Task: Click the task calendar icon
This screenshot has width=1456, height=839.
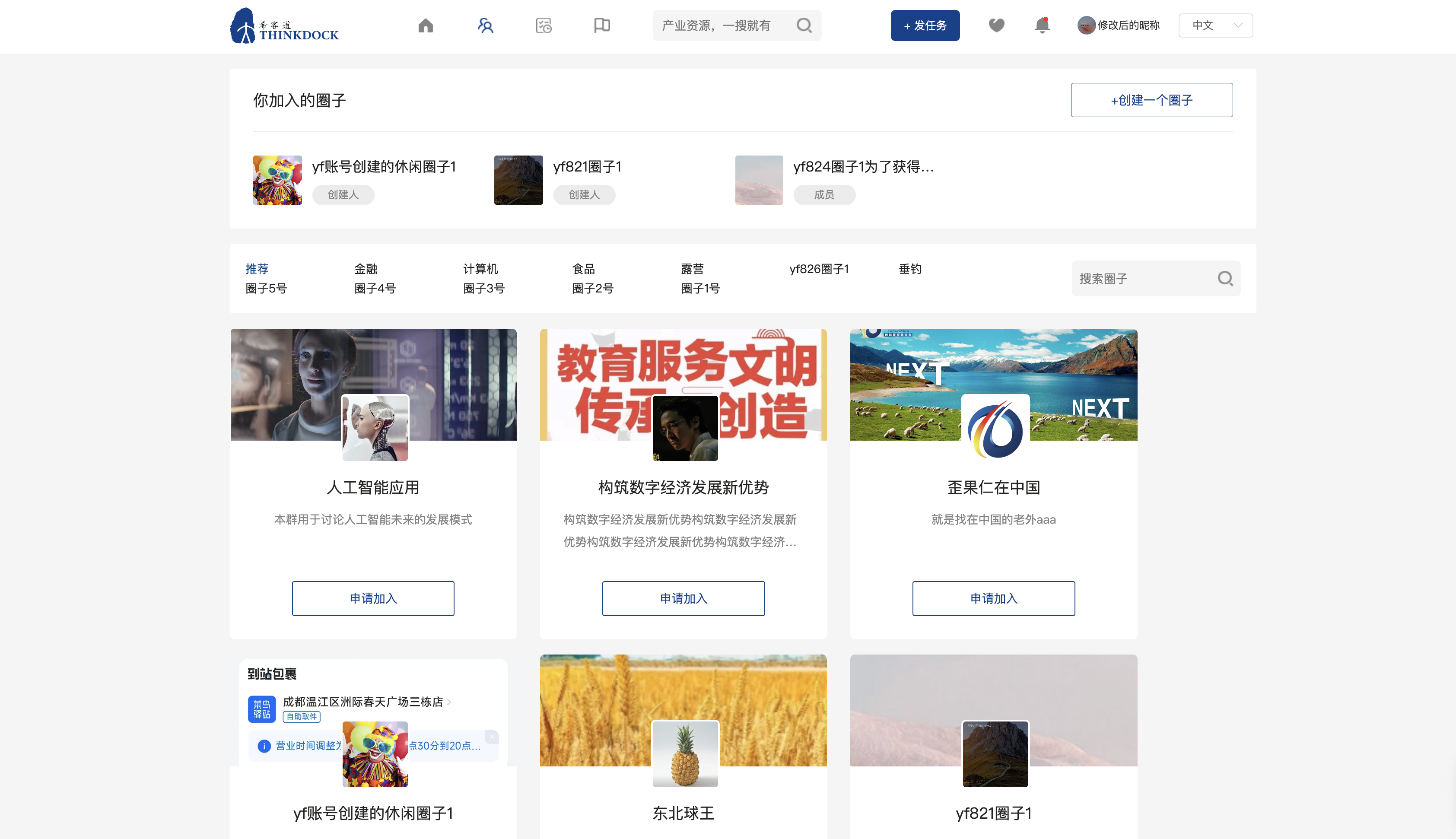Action: [x=544, y=25]
